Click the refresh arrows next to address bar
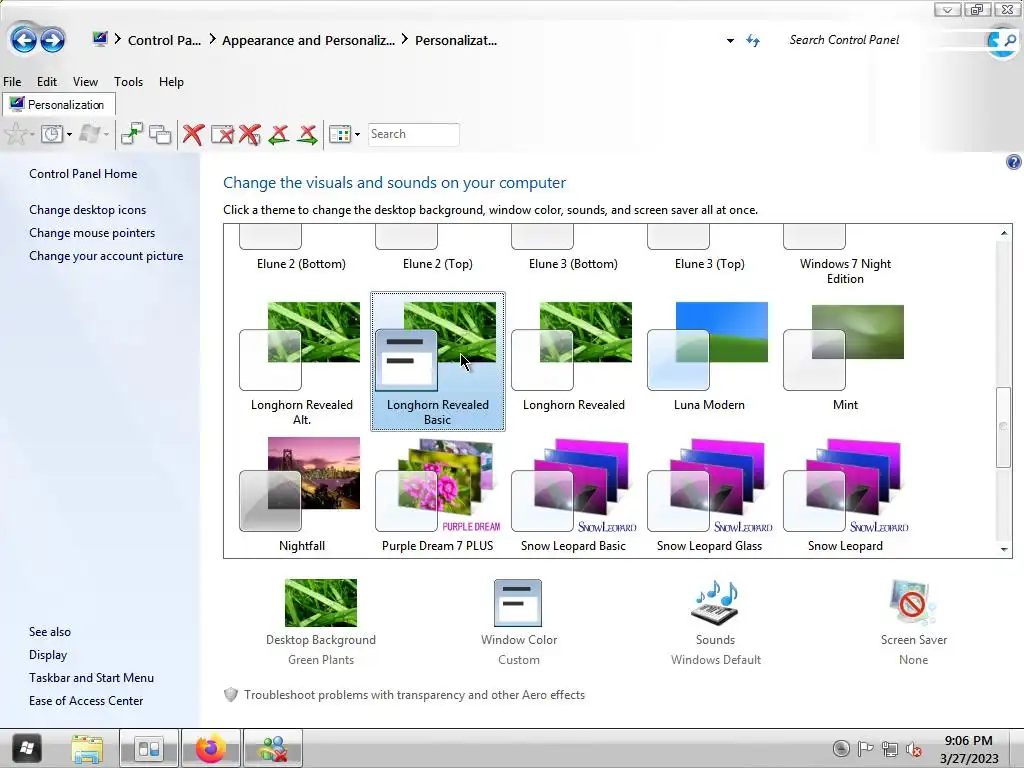Screen dimensions: 1024x768 point(753,40)
